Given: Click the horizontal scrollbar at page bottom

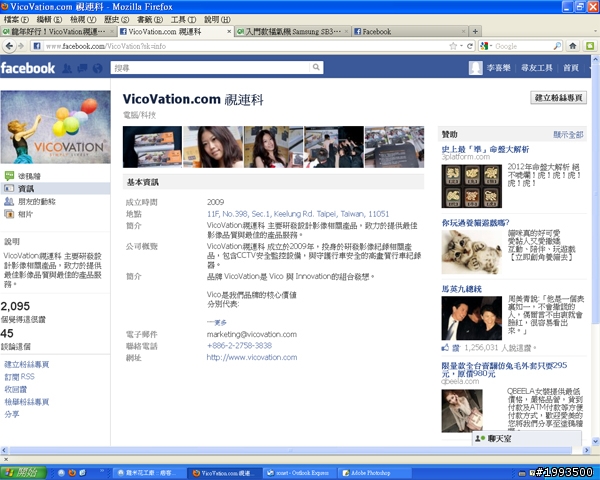Looking at the screenshot, I should coord(290,450).
